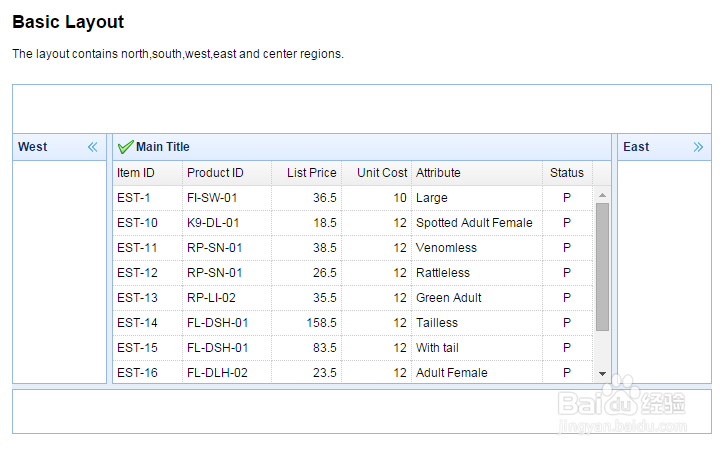This screenshot has width=727, height=451.
Task: Collapse the West panel
Action: (x=93, y=147)
